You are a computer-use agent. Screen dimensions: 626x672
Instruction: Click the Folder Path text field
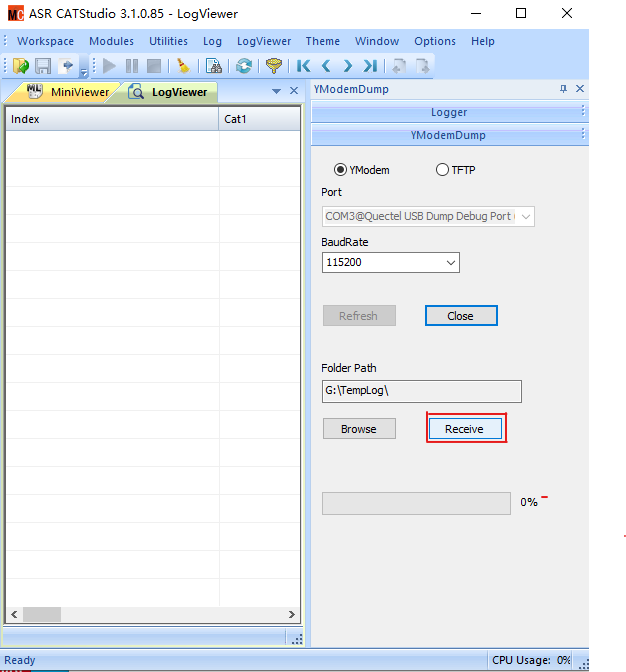[x=421, y=391]
